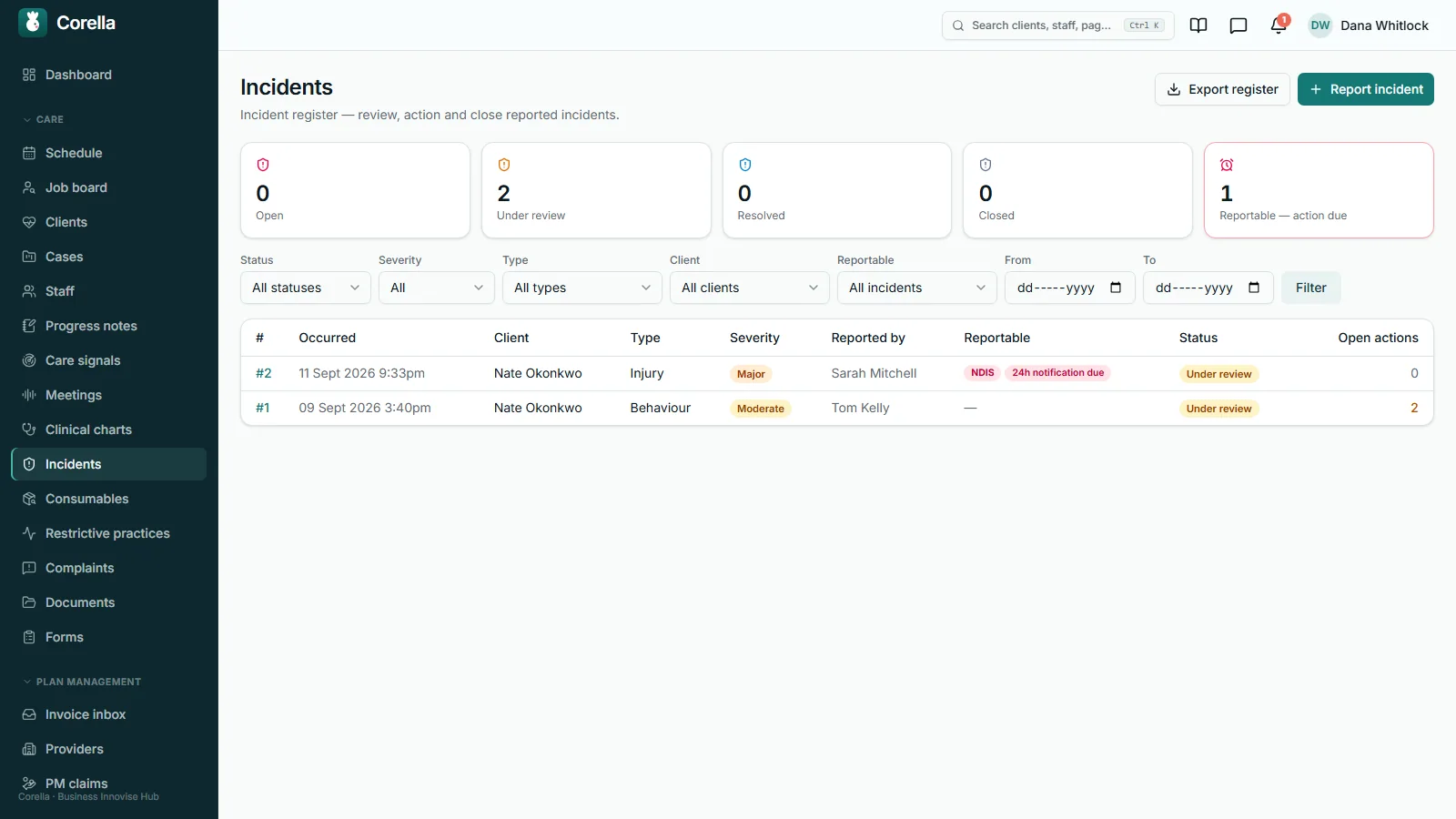Open incident #2 link

pyautogui.click(x=264, y=373)
